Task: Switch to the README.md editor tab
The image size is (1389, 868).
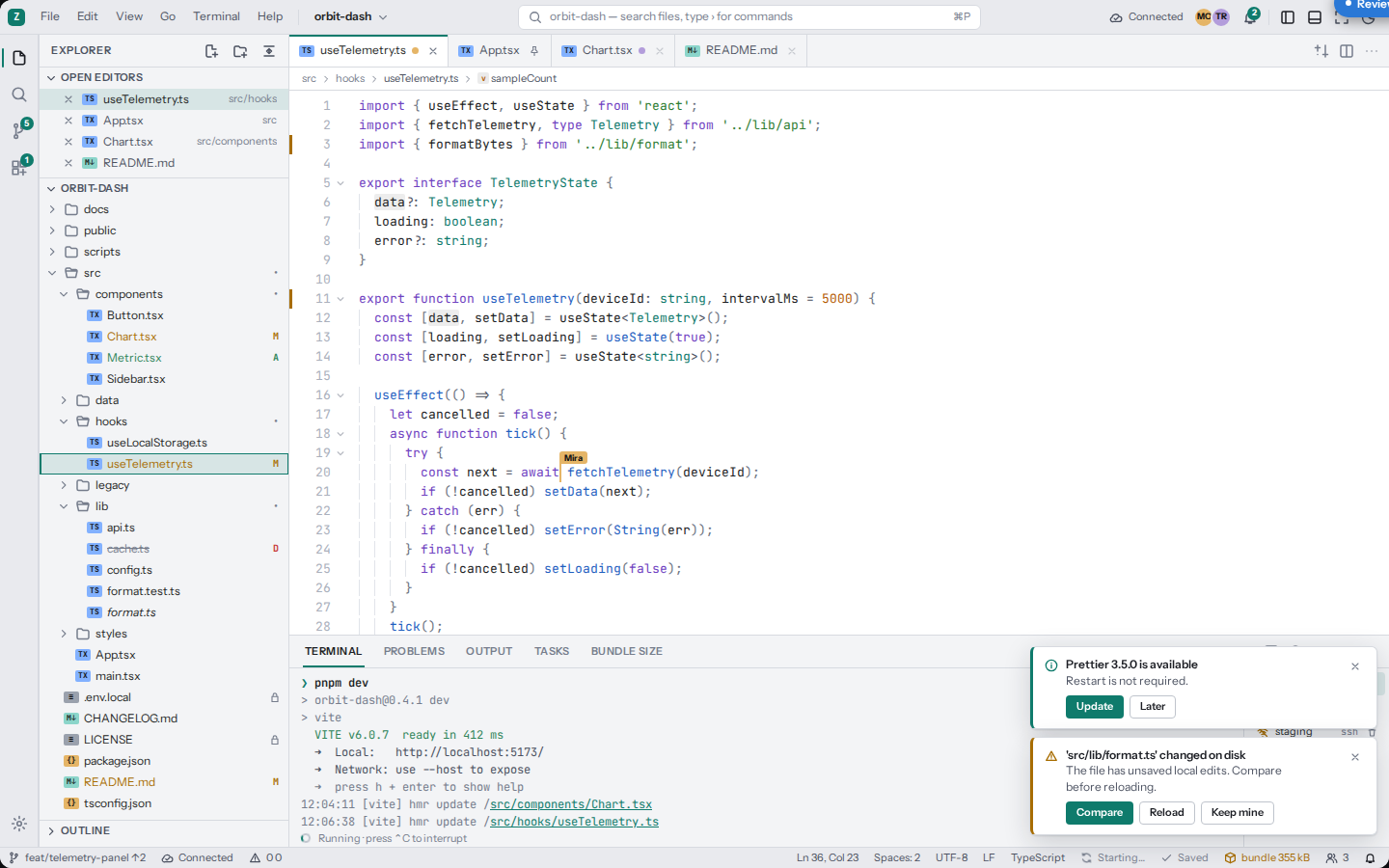Action: tap(740, 51)
